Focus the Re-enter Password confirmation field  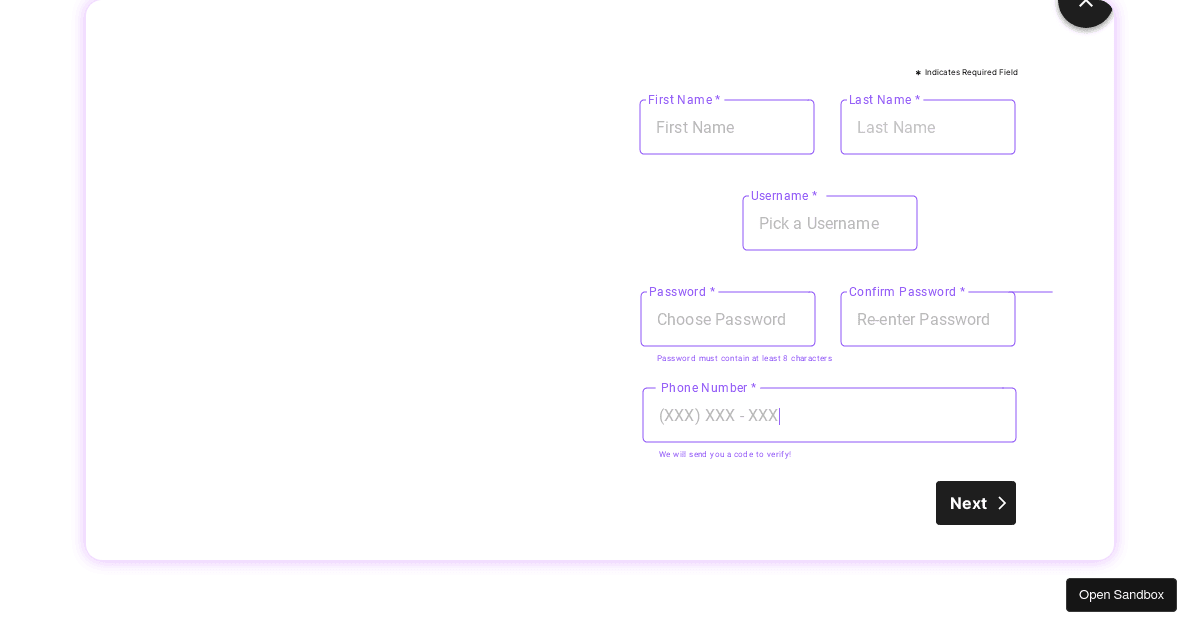tap(928, 319)
